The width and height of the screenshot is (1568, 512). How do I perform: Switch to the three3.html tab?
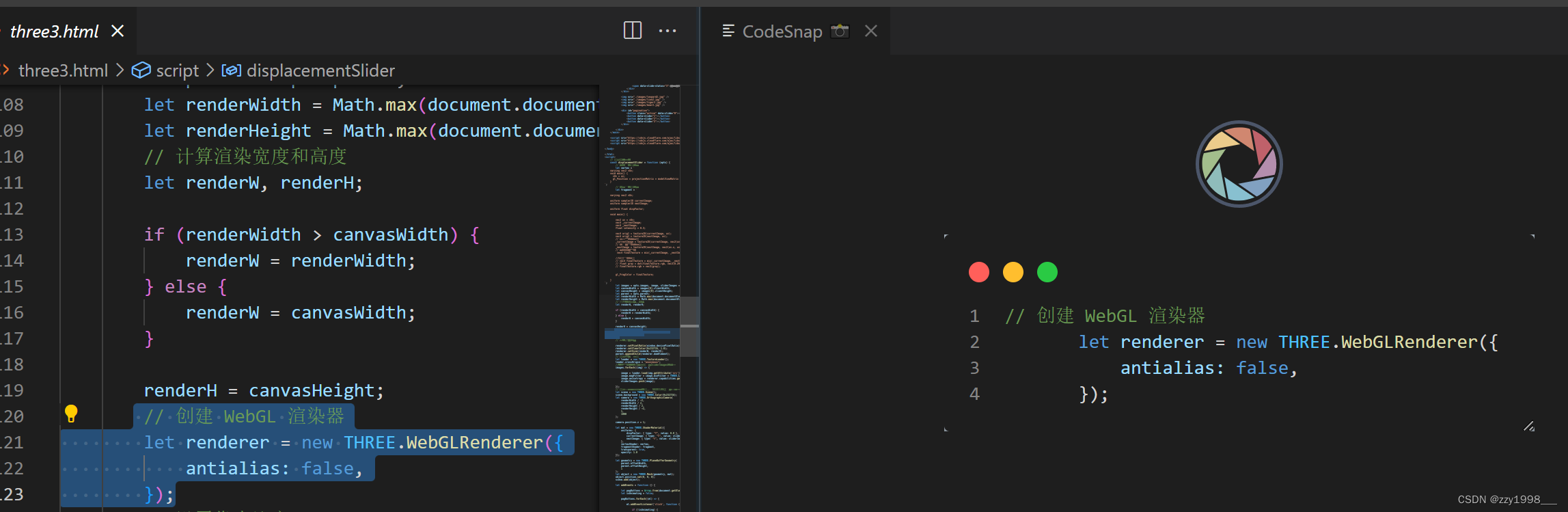[55, 31]
